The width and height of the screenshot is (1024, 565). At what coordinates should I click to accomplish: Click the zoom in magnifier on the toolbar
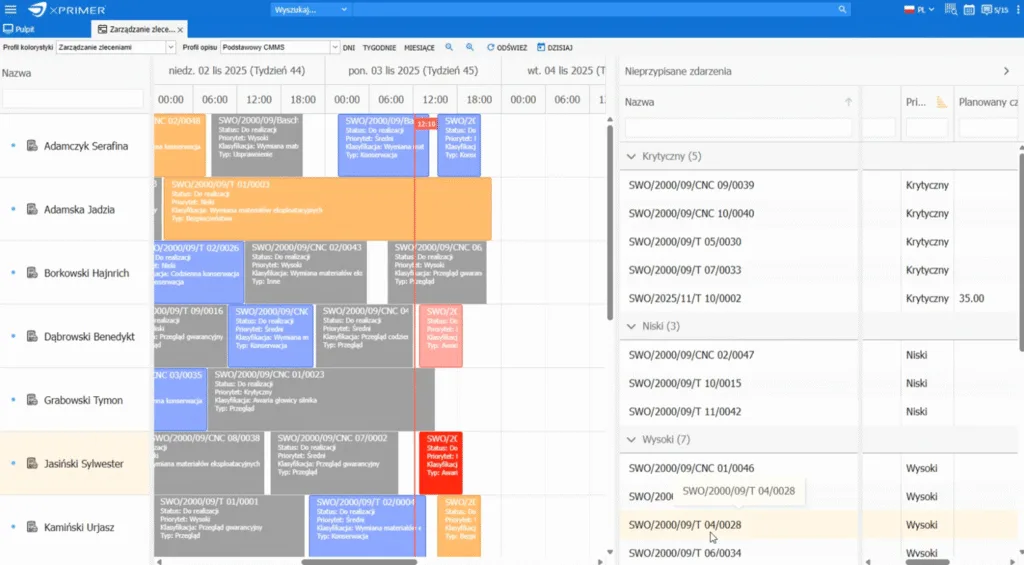tap(449, 47)
